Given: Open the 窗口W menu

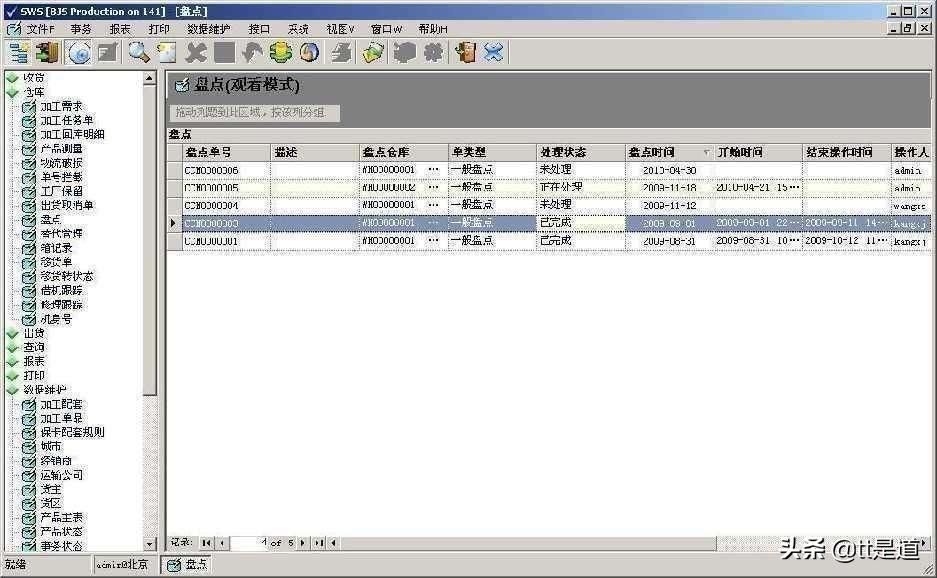Looking at the screenshot, I should tap(386, 29).
